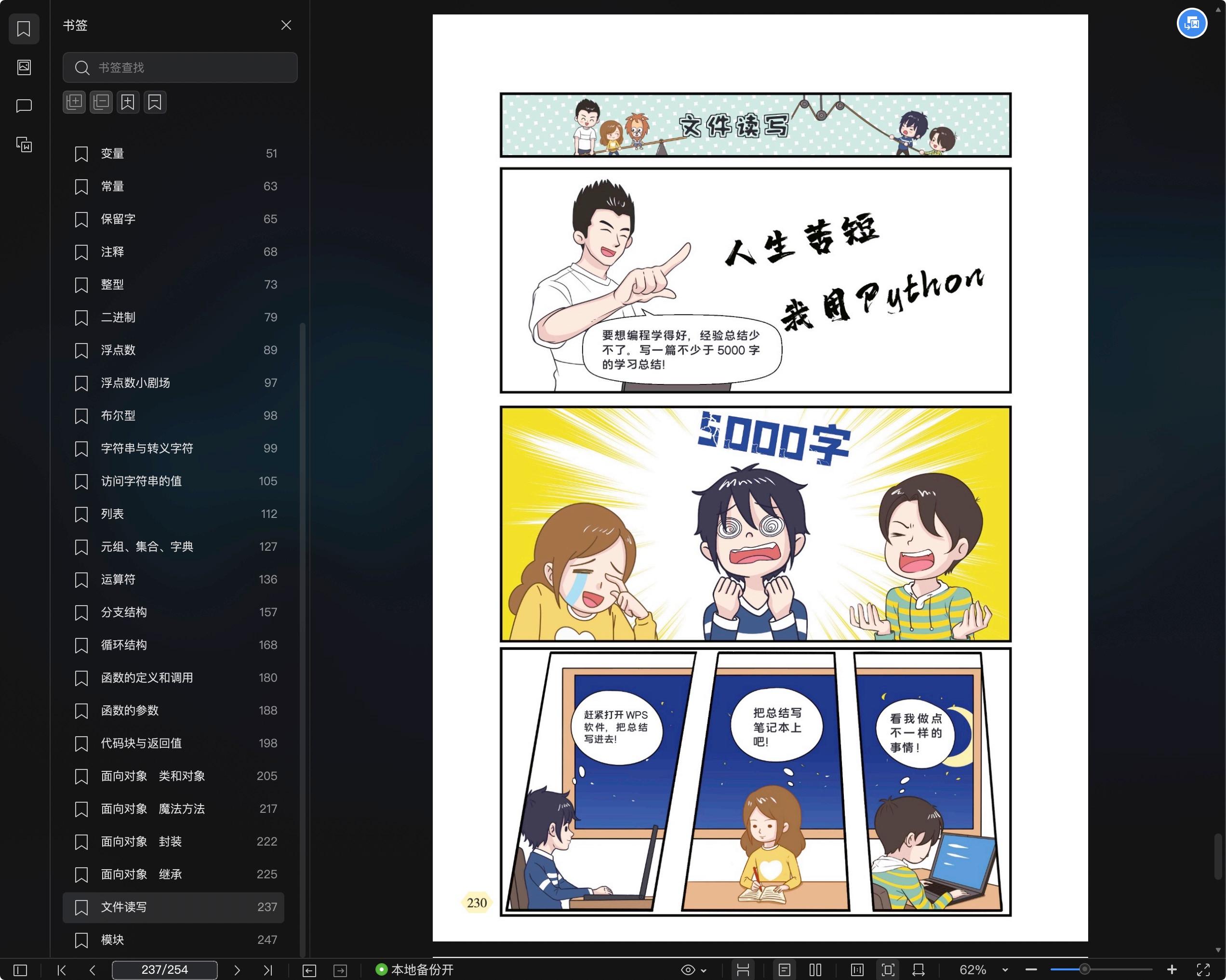Click the document vertical scrollbar thumb
The image size is (1226, 980).
point(1217,857)
